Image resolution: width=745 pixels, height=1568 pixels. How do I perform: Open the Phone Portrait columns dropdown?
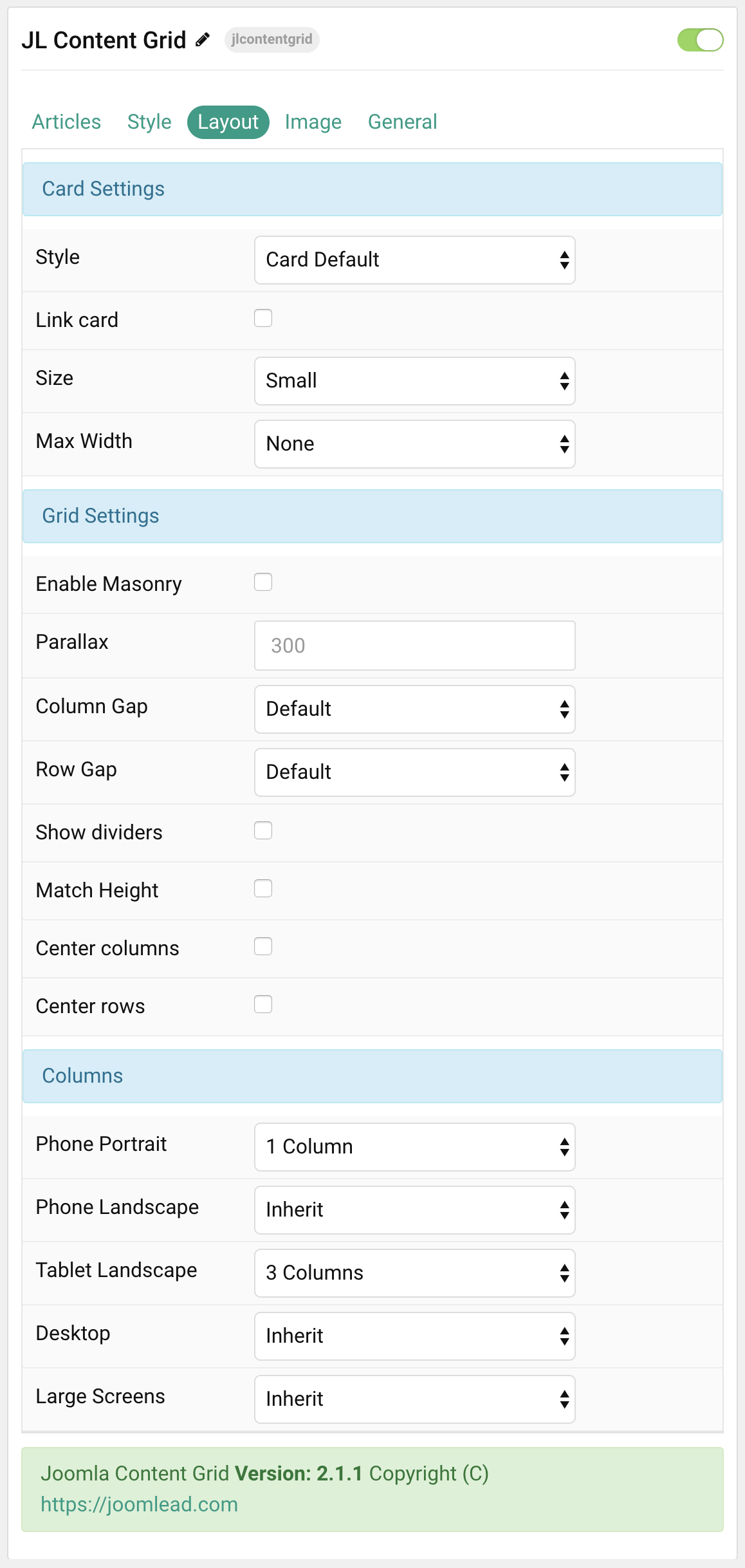(414, 1146)
